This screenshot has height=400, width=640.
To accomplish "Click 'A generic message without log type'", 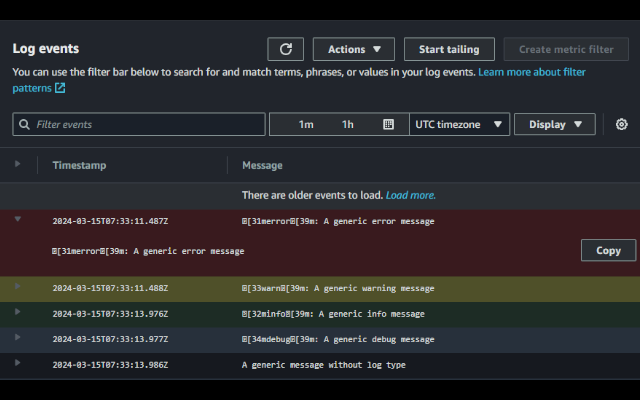I will point(324,365).
